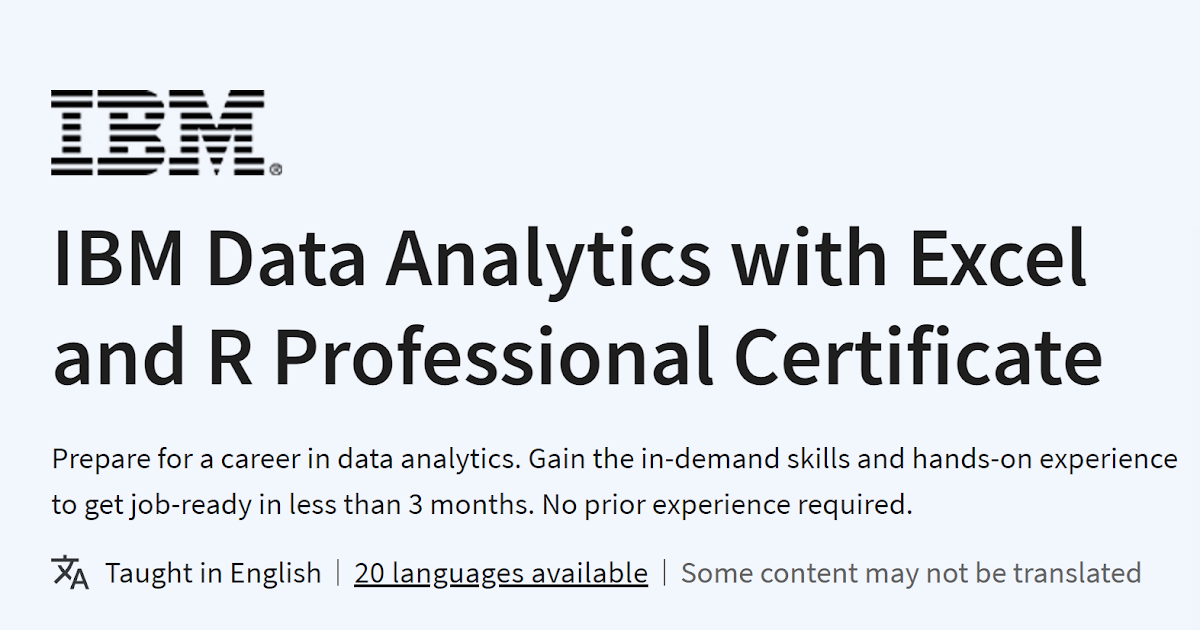Screen dimensions: 1200x630
Task: Click the "Taught in English" label
Action: [x=213, y=573]
